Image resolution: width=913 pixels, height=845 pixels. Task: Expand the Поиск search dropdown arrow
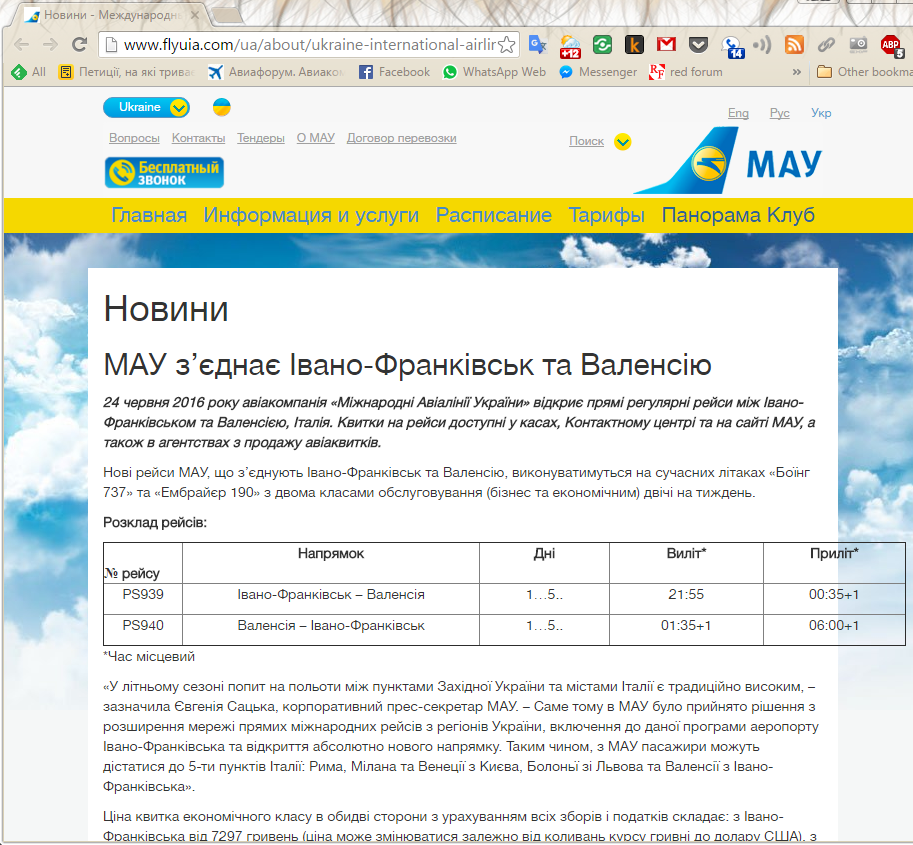click(x=622, y=142)
